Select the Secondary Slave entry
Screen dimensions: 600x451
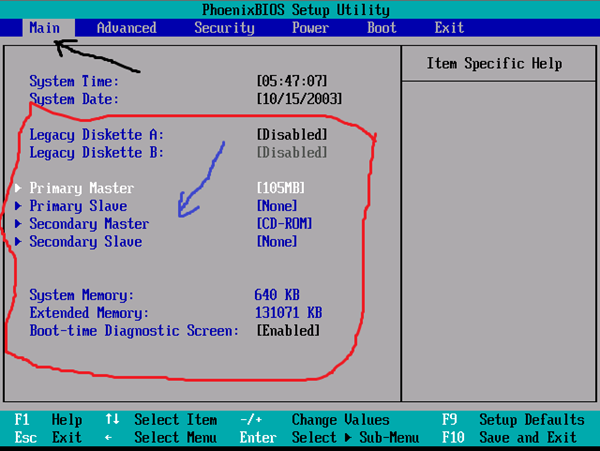86,242
